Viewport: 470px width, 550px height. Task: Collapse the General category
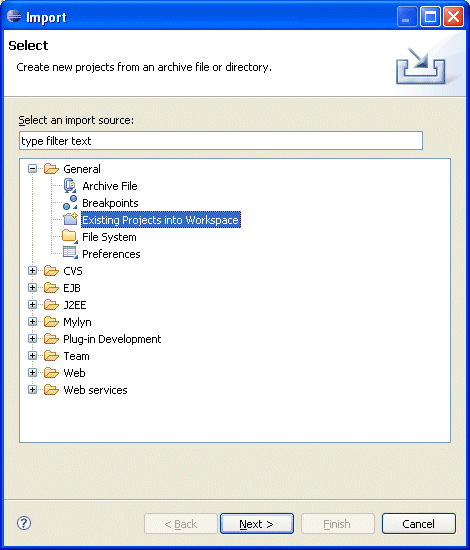32,169
